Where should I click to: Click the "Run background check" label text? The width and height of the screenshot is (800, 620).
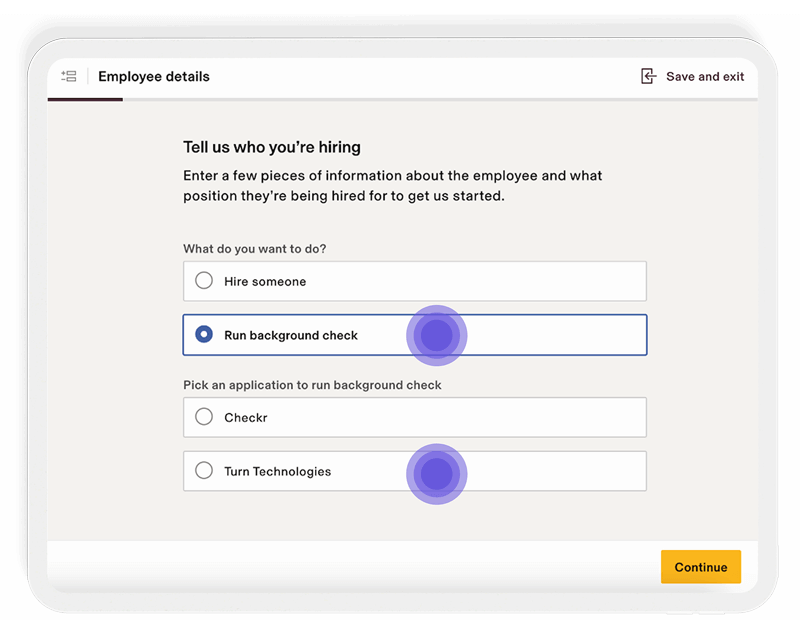(291, 336)
